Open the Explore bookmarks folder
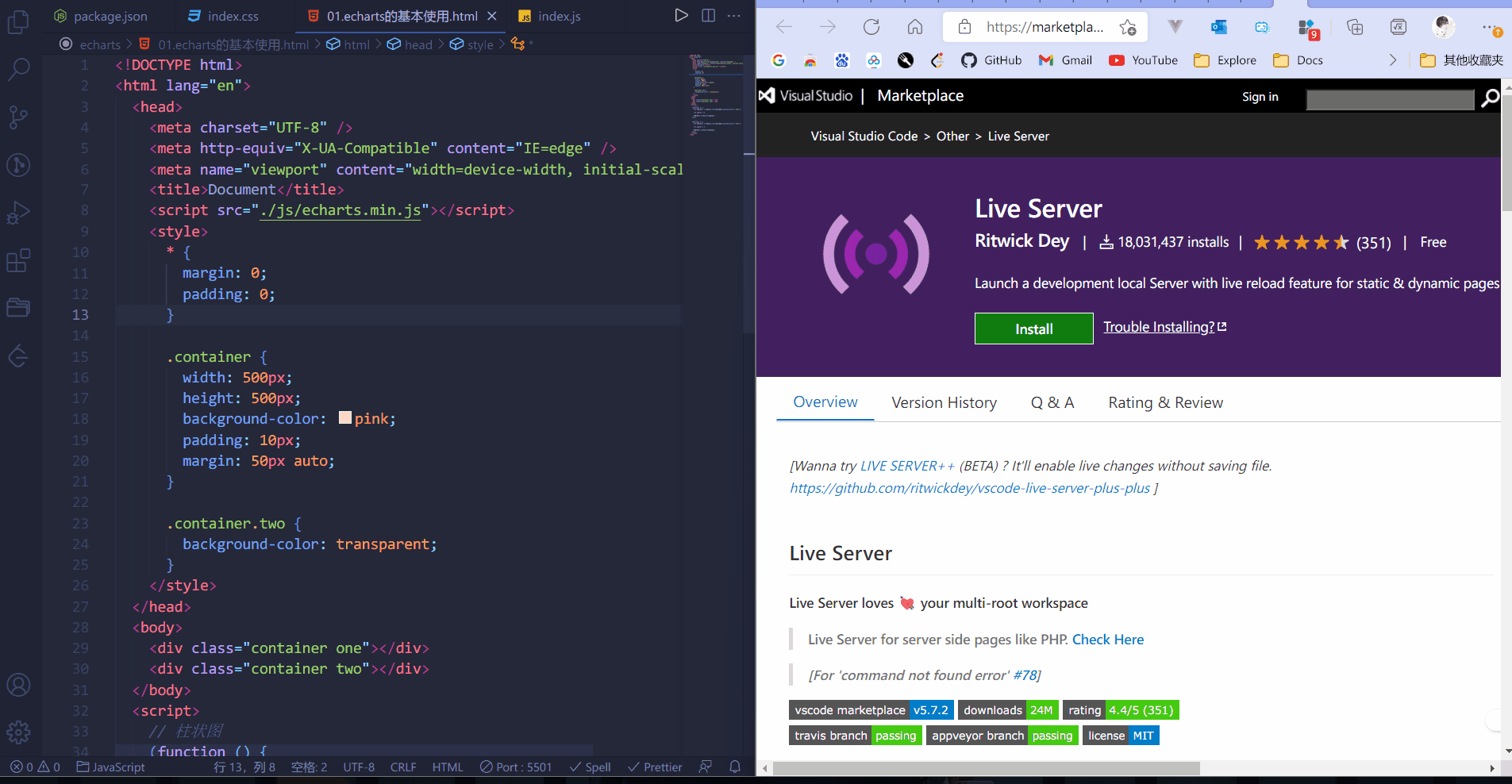The height and width of the screenshot is (784, 1512). (x=1225, y=60)
